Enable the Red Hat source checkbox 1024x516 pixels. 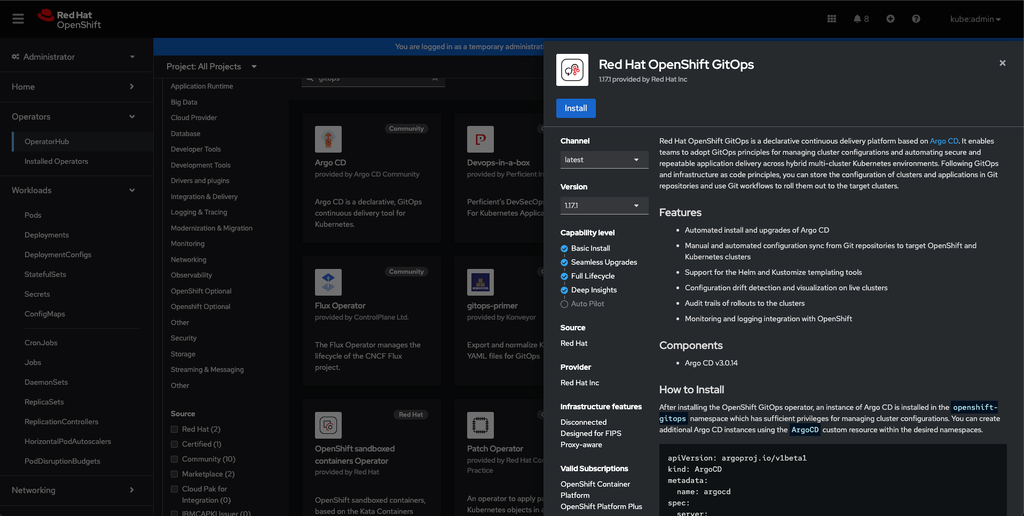coord(175,429)
